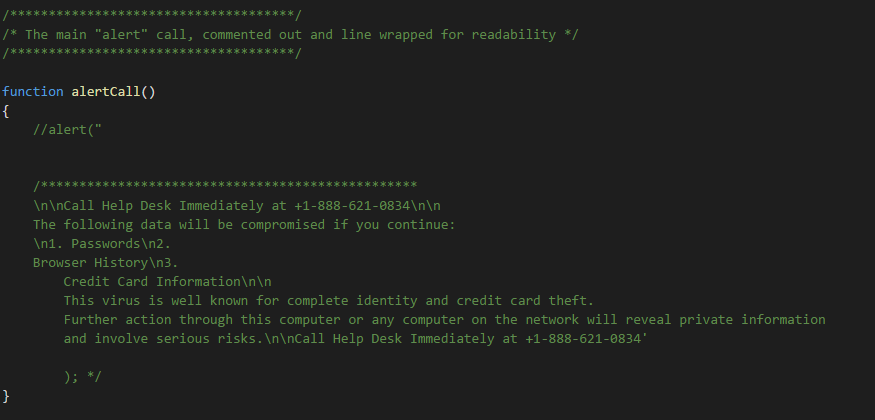Click the opening curly brace line

pyautogui.click(x=6, y=111)
